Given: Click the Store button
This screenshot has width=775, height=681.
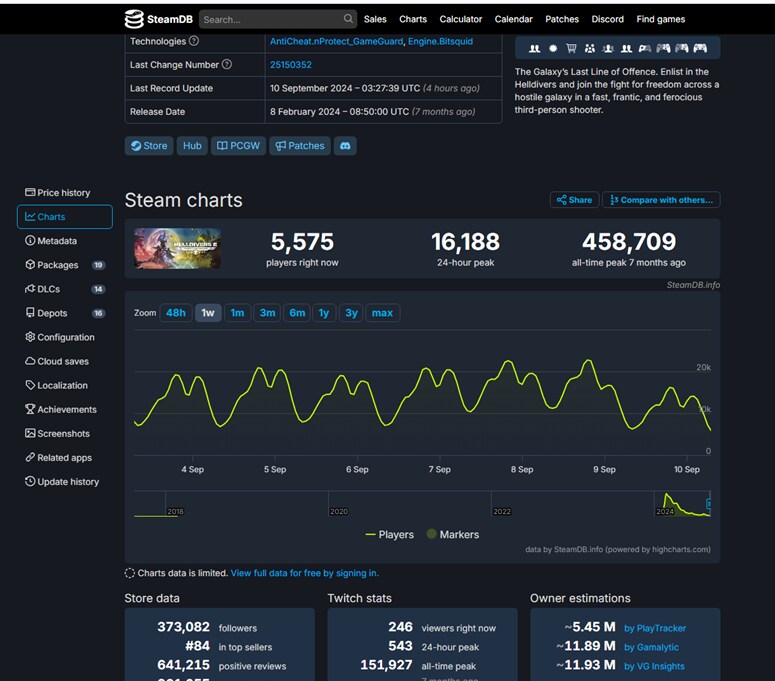Looking at the screenshot, I should click(x=148, y=146).
